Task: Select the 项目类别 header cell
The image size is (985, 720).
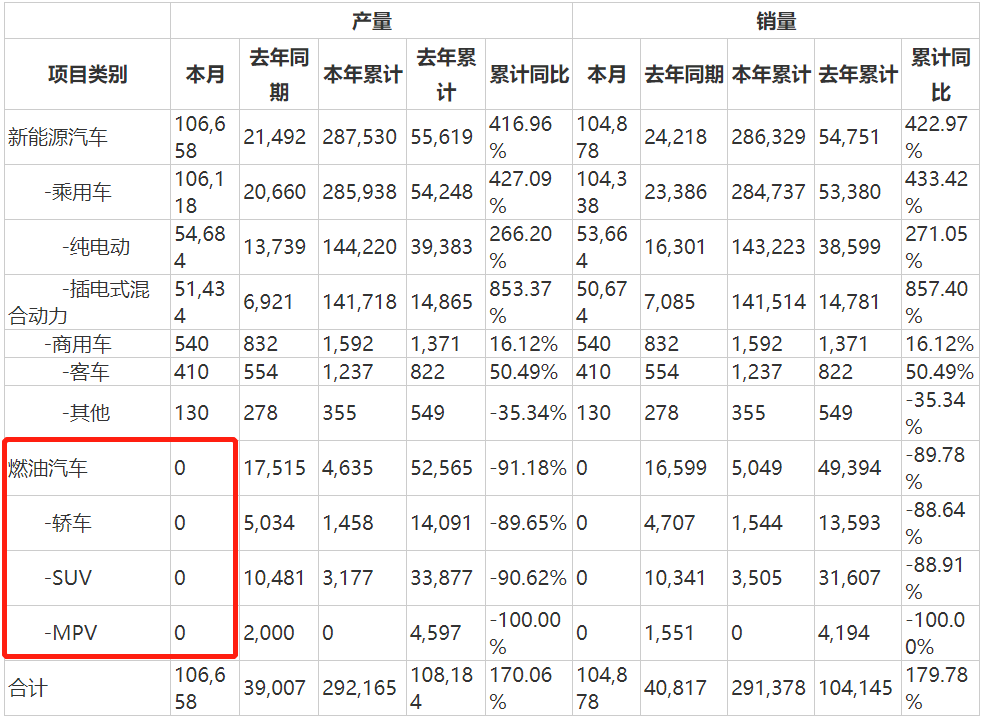Action: (x=87, y=75)
